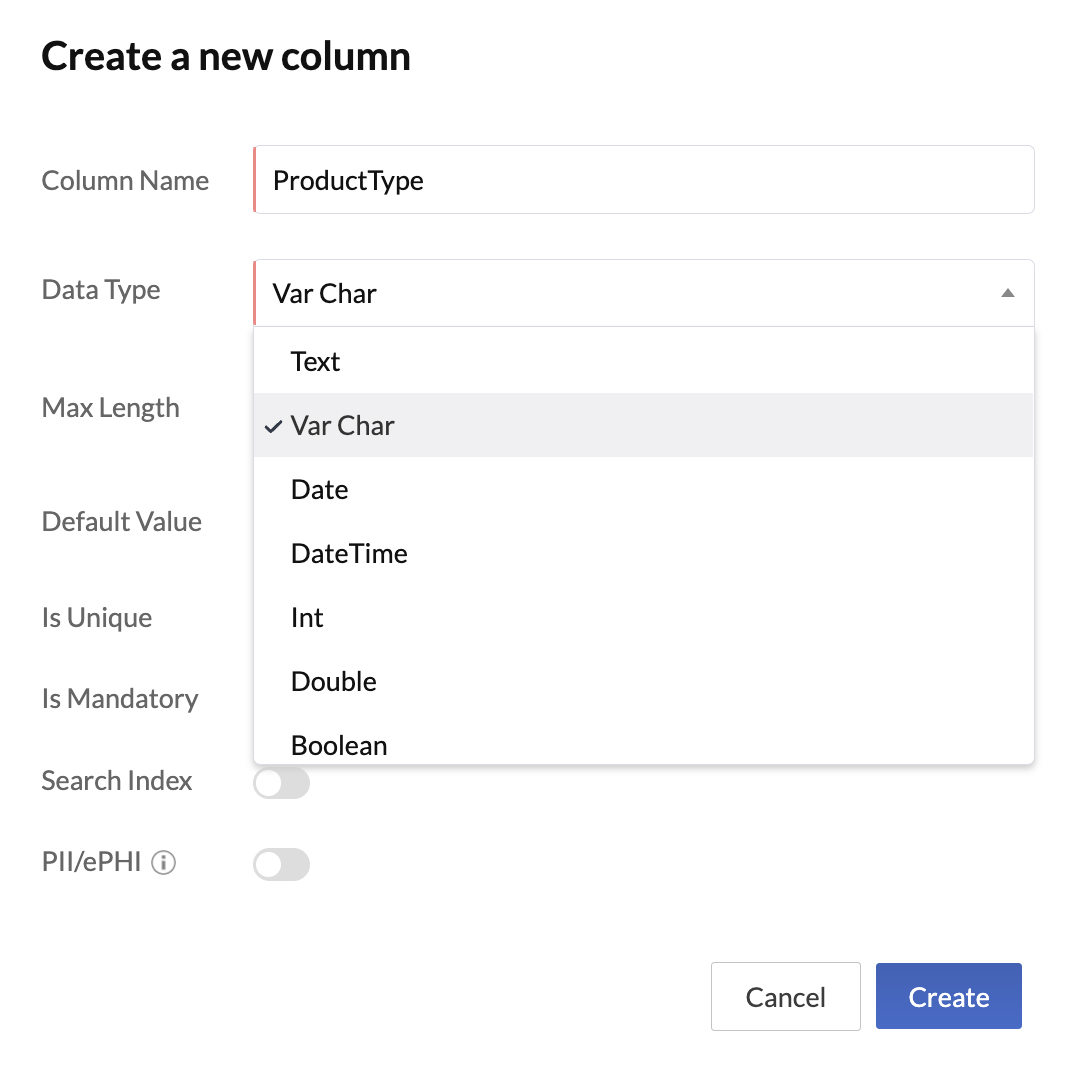Click the Max Length label
This screenshot has height=1066, width=1068.
pyautogui.click(x=110, y=408)
